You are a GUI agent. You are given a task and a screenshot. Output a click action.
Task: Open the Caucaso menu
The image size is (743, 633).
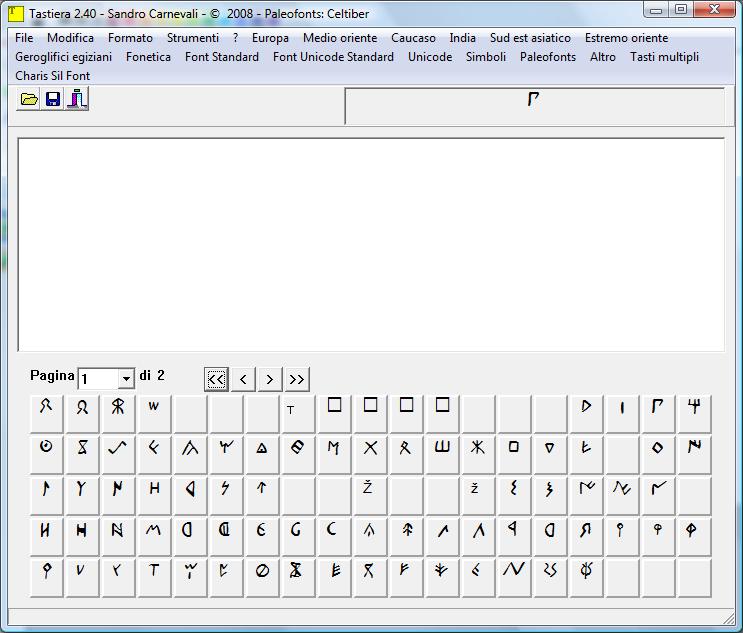click(413, 38)
